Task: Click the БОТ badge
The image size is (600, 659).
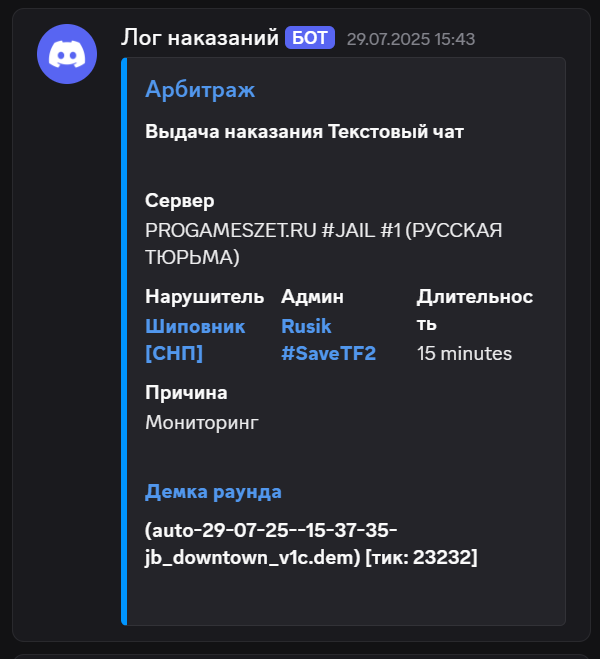Action: [310, 38]
